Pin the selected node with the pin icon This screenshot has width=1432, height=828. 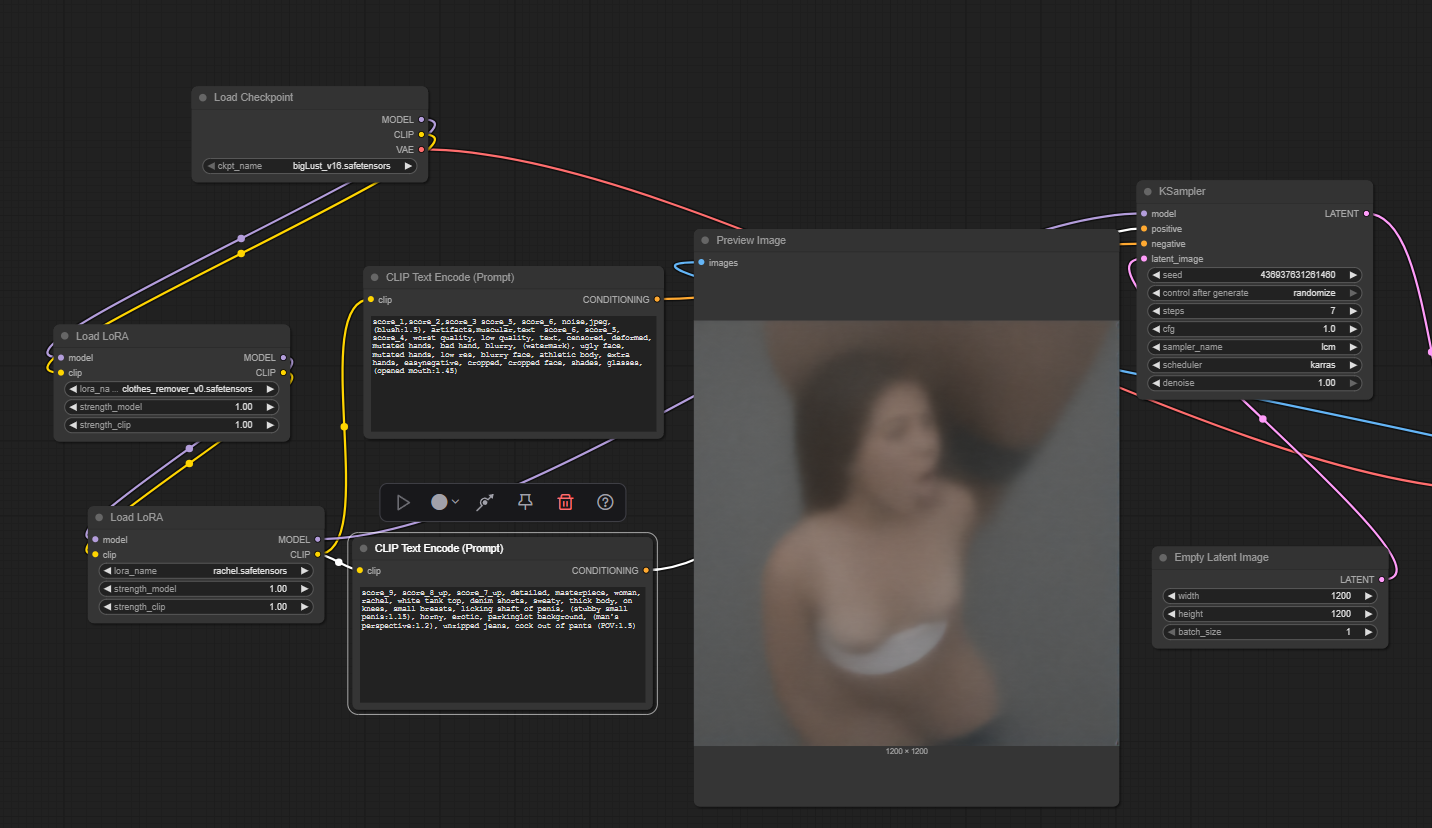click(525, 502)
